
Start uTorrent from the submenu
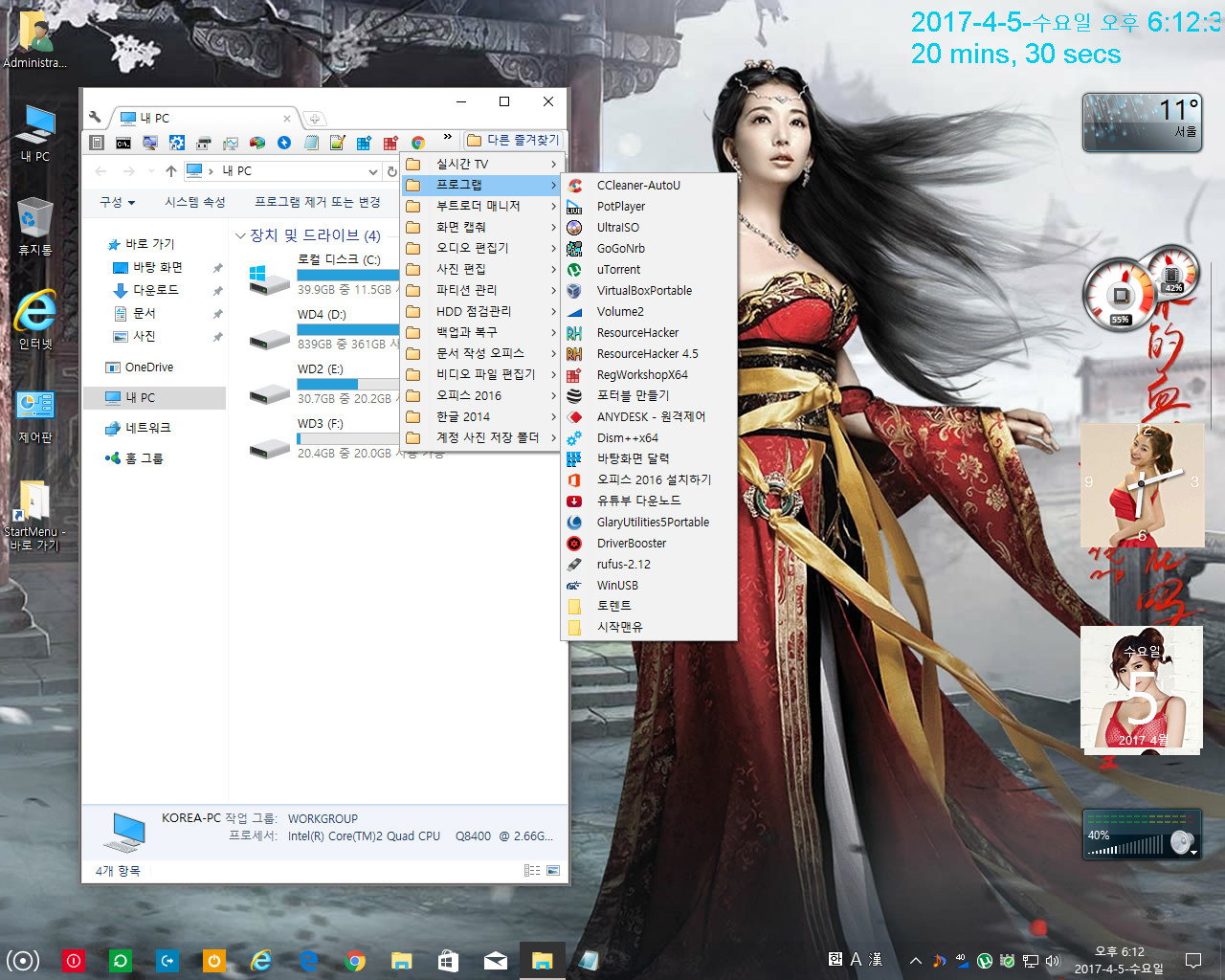pos(649,270)
